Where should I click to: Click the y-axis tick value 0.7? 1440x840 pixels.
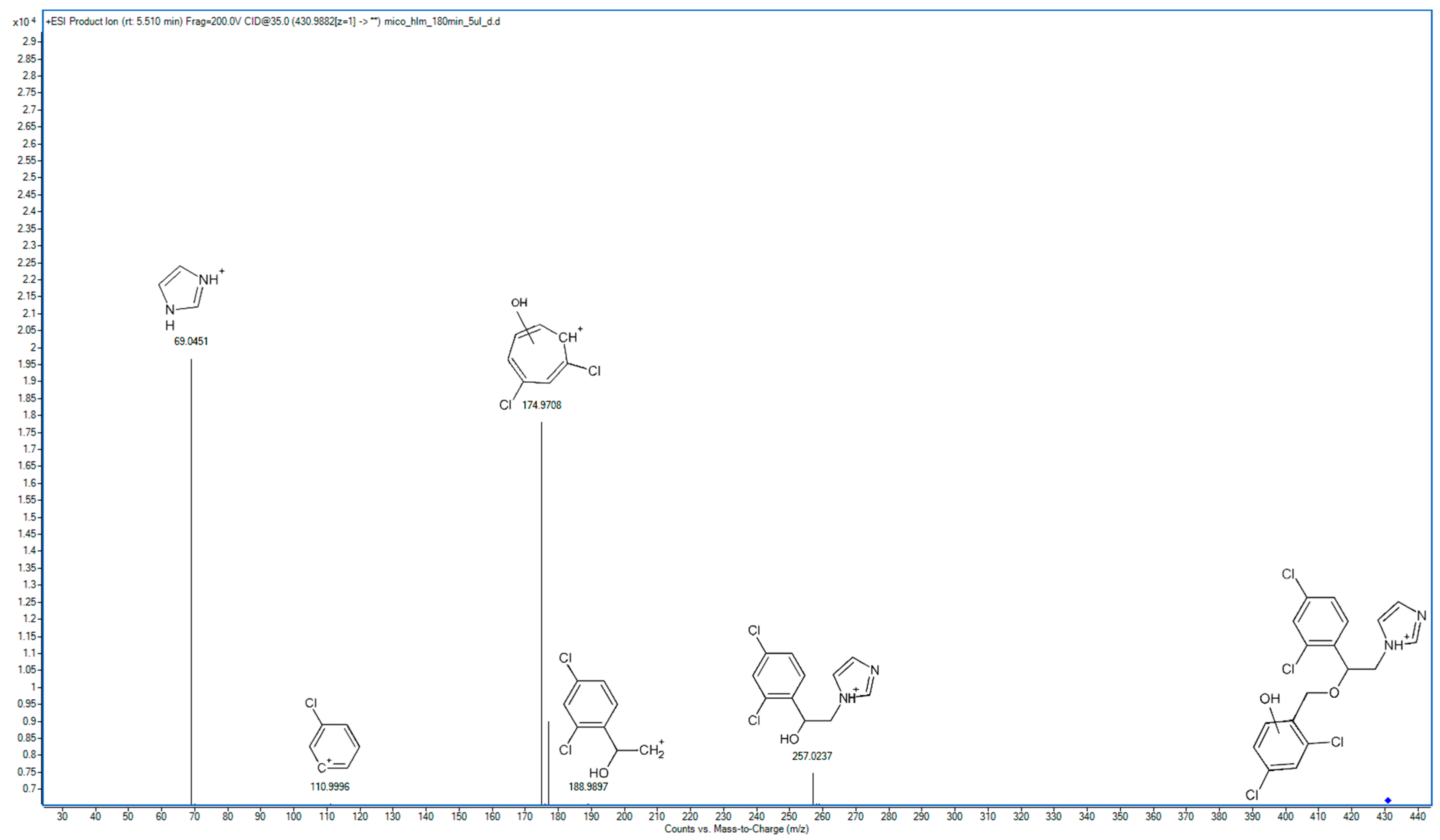click(x=30, y=788)
